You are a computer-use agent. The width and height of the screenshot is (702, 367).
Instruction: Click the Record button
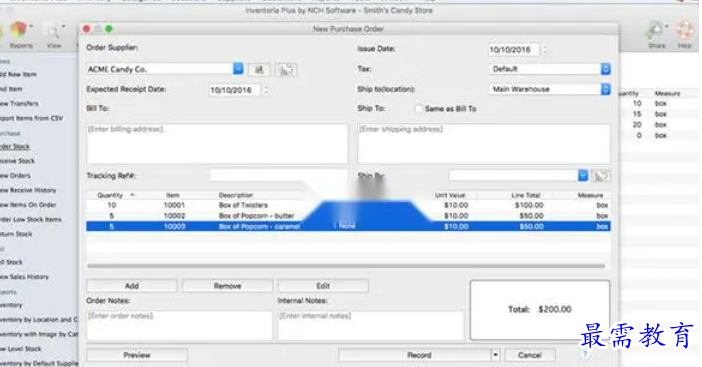tap(415, 355)
